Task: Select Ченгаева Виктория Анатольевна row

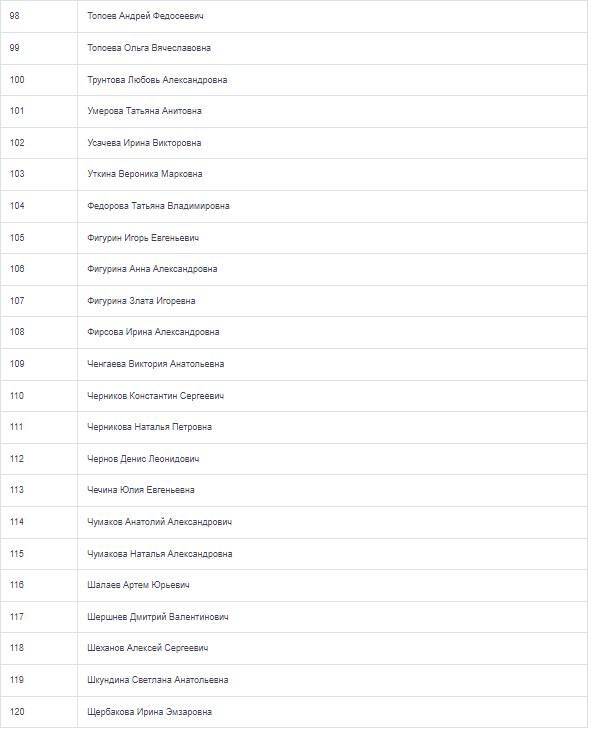Action: 294,364
